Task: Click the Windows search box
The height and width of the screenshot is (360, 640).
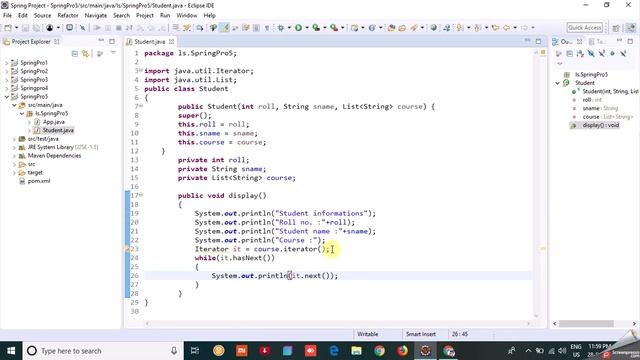Action: [x=102, y=351]
